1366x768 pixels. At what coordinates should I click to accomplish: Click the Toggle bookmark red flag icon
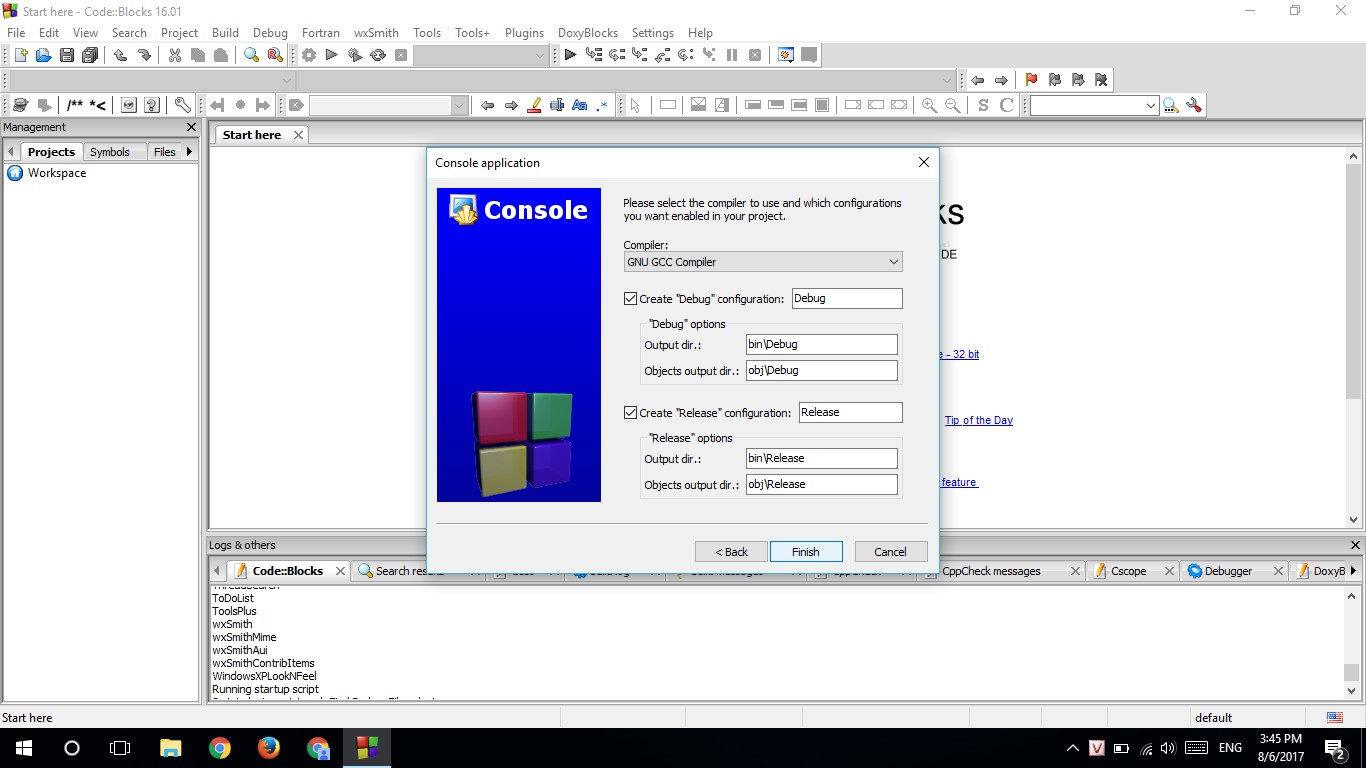[x=1031, y=80]
